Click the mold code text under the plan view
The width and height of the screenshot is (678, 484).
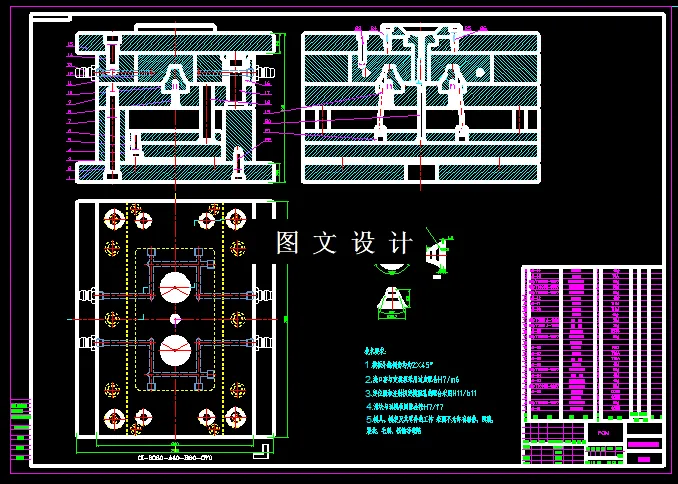tap(175, 458)
